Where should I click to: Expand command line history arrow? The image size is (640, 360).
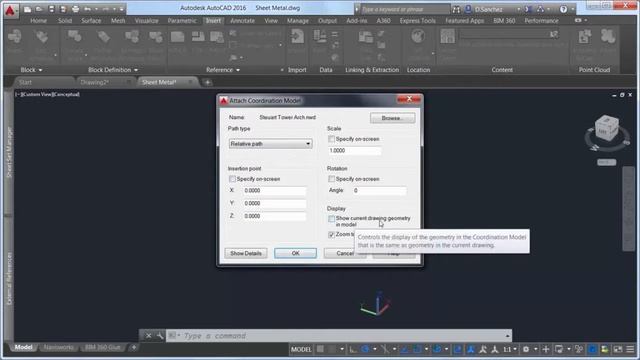[x=507, y=336]
